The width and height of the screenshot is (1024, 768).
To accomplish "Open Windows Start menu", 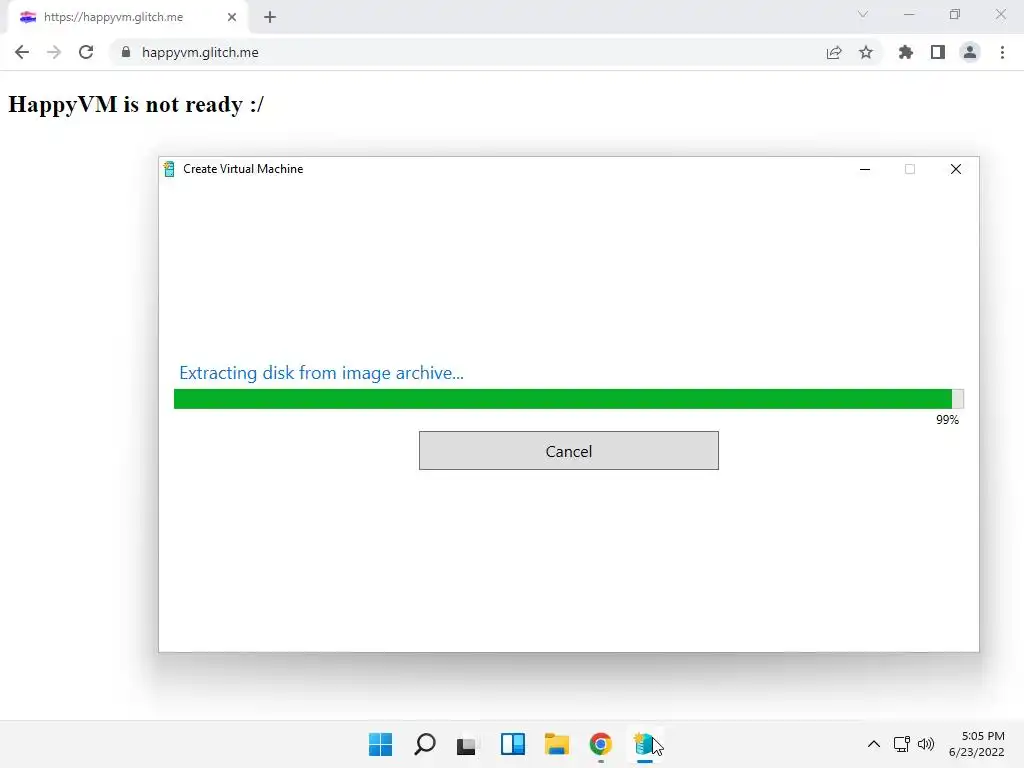I will [x=380, y=744].
